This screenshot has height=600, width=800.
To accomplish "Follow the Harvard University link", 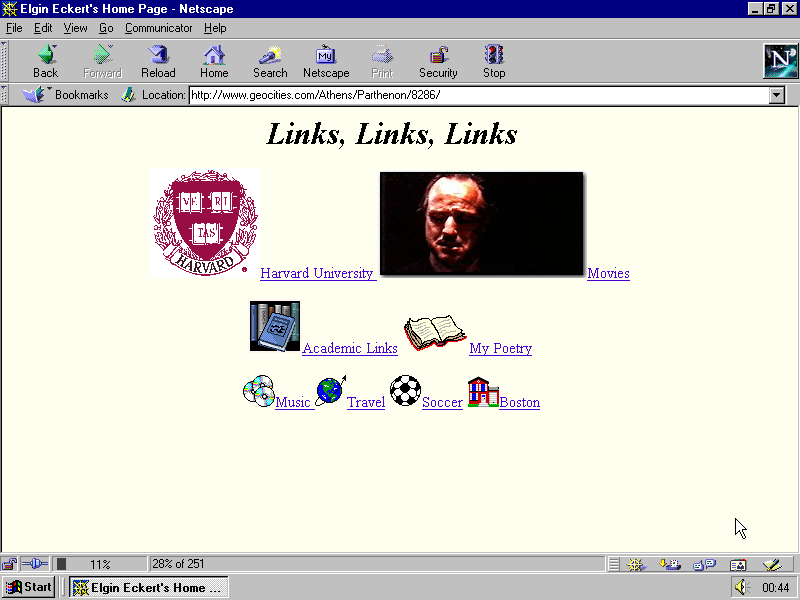I will pyautogui.click(x=318, y=273).
